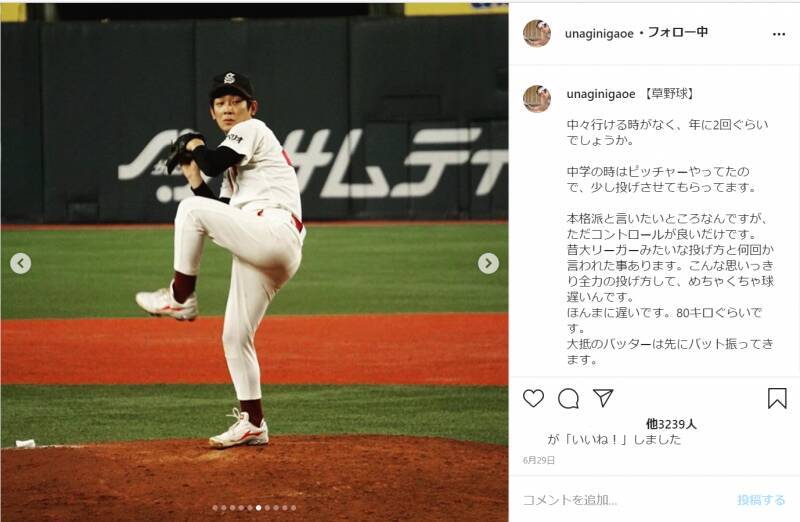Select the last carousel indicator dot
Viewport: 800px width, 522px height.
293,508
